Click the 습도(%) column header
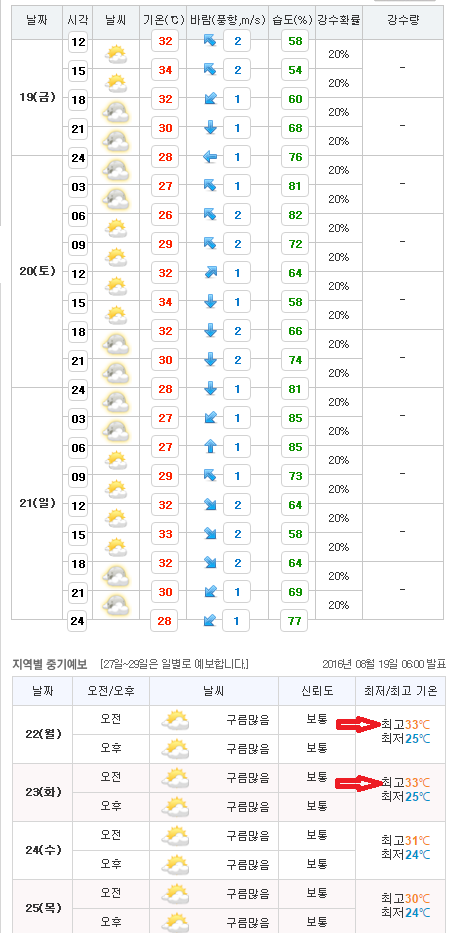The width and height of the screenshot is (451, 933). [292, 20]
